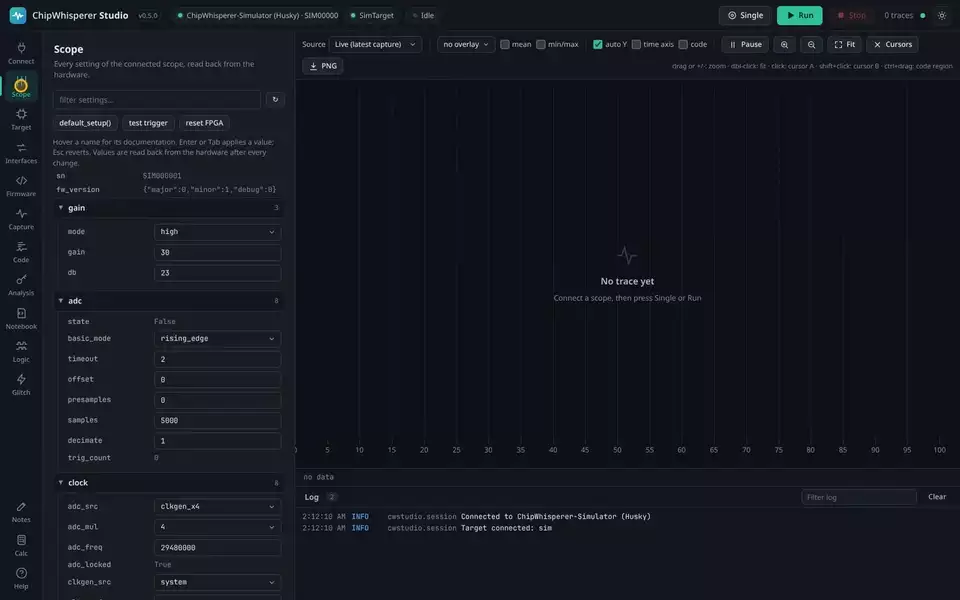The image size is (960, 600).
Task: Click the Filter log input field
Action: [x=858, y=497]
